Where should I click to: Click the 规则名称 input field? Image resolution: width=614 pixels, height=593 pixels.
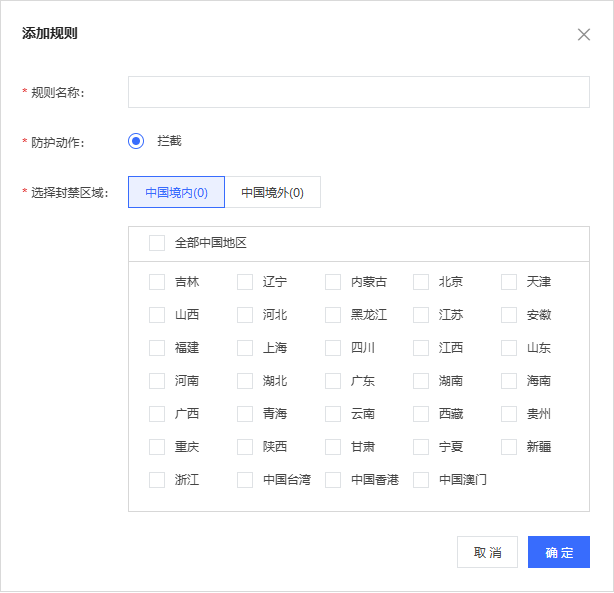tap(359, 92)
